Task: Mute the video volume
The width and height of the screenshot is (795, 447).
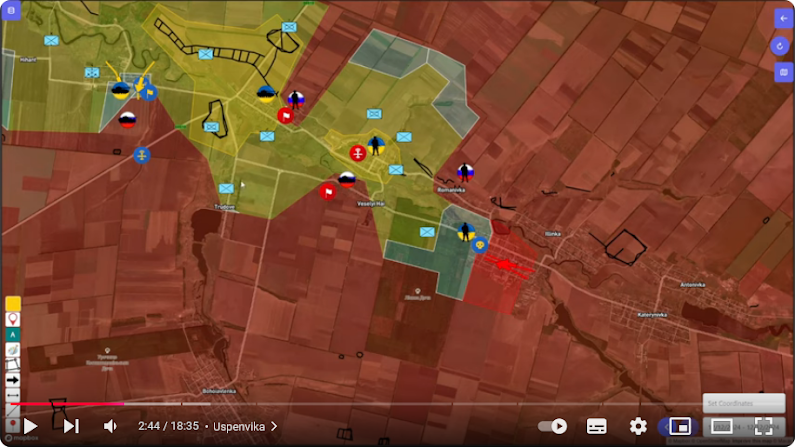Action: (110, 426)
